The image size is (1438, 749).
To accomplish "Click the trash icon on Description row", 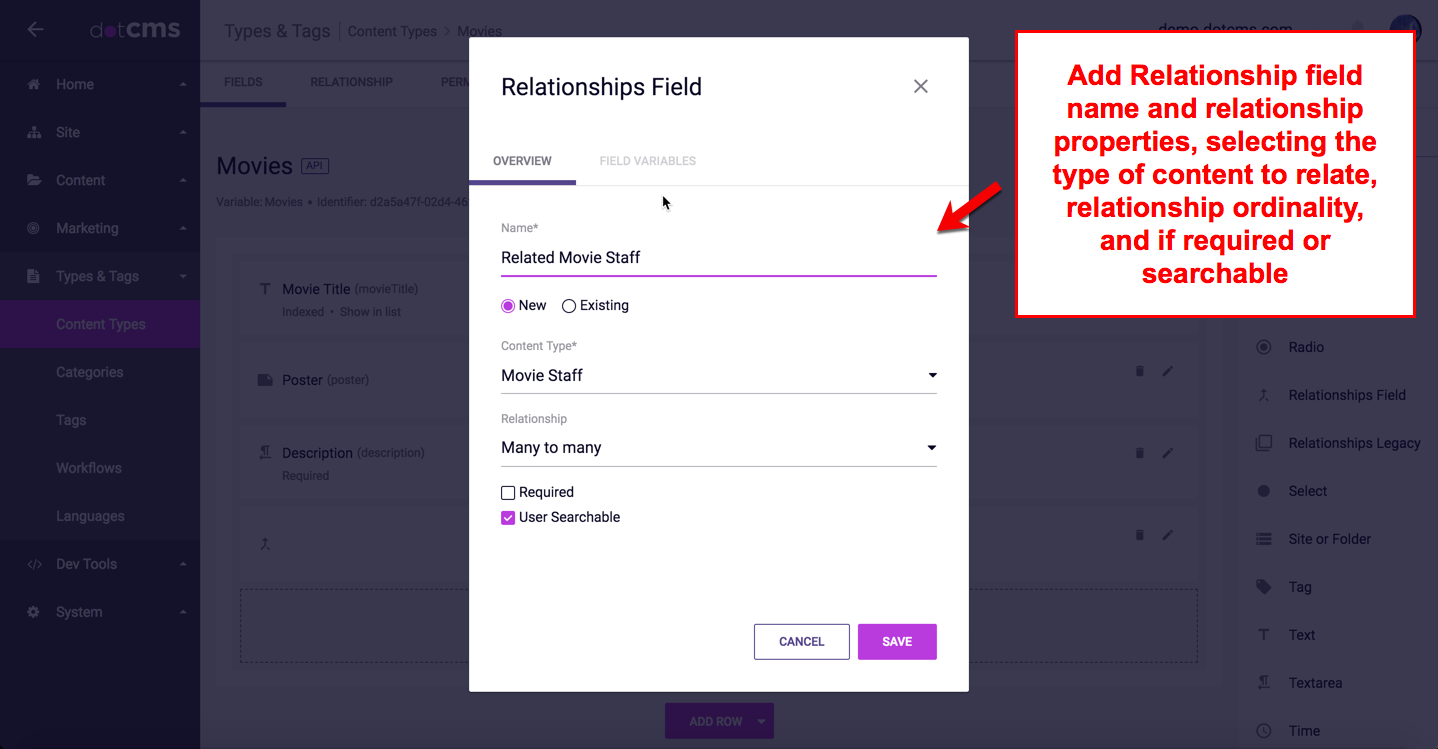I will point(1139,453).
